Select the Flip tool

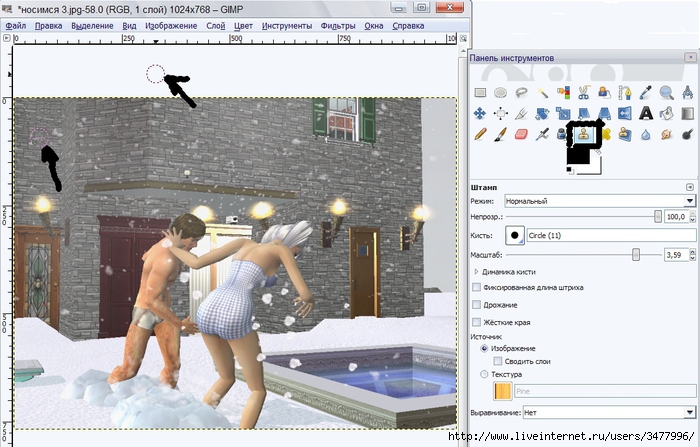tap(625, 113)
